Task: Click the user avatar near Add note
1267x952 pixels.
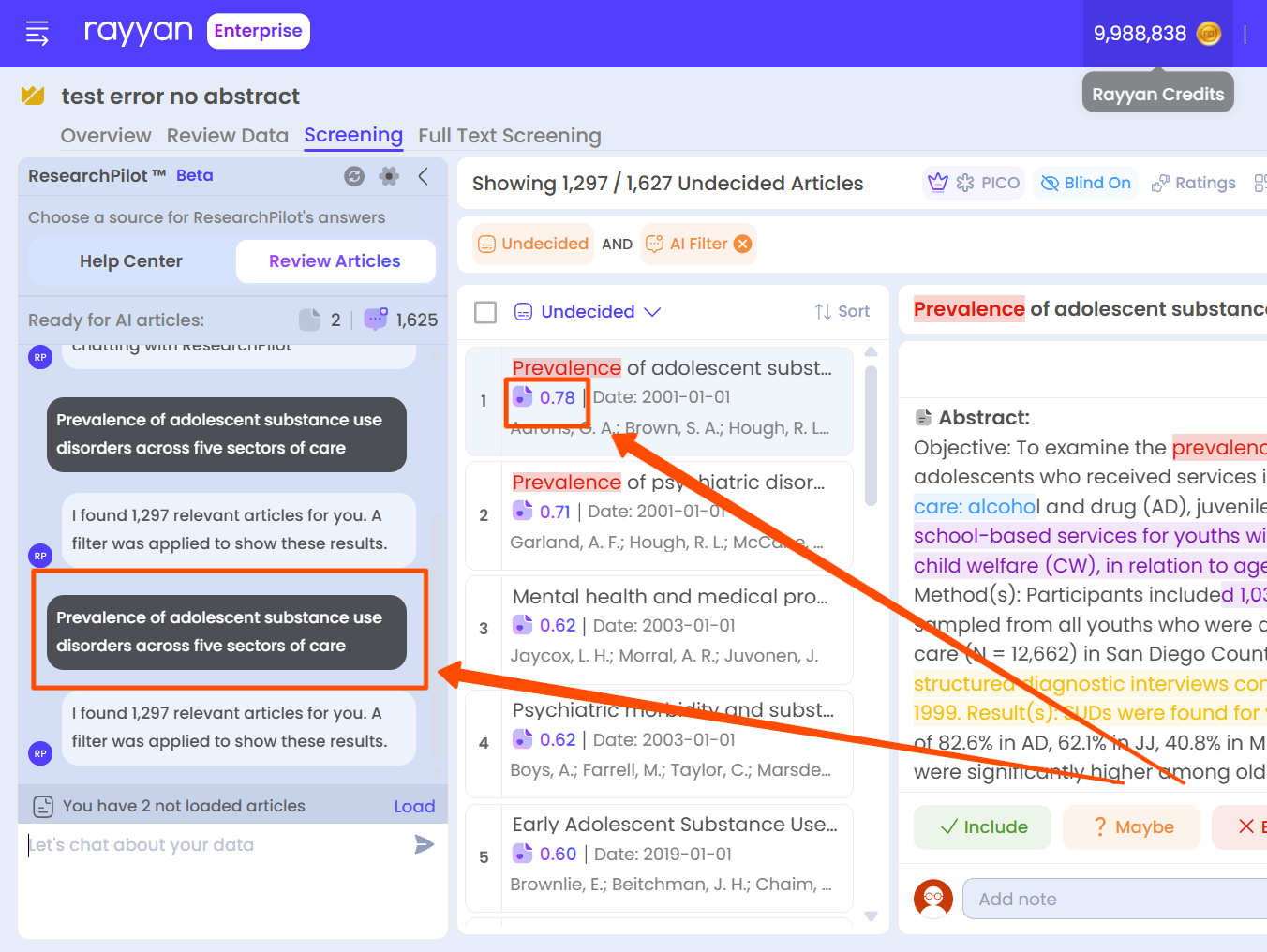Action: [933, 899]
